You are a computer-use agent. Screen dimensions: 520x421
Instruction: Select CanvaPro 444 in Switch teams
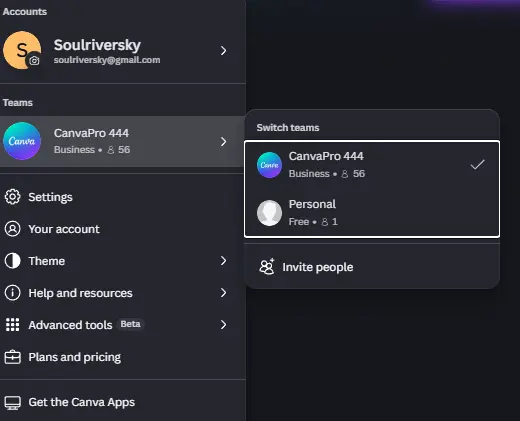click(x=372, y=165)
